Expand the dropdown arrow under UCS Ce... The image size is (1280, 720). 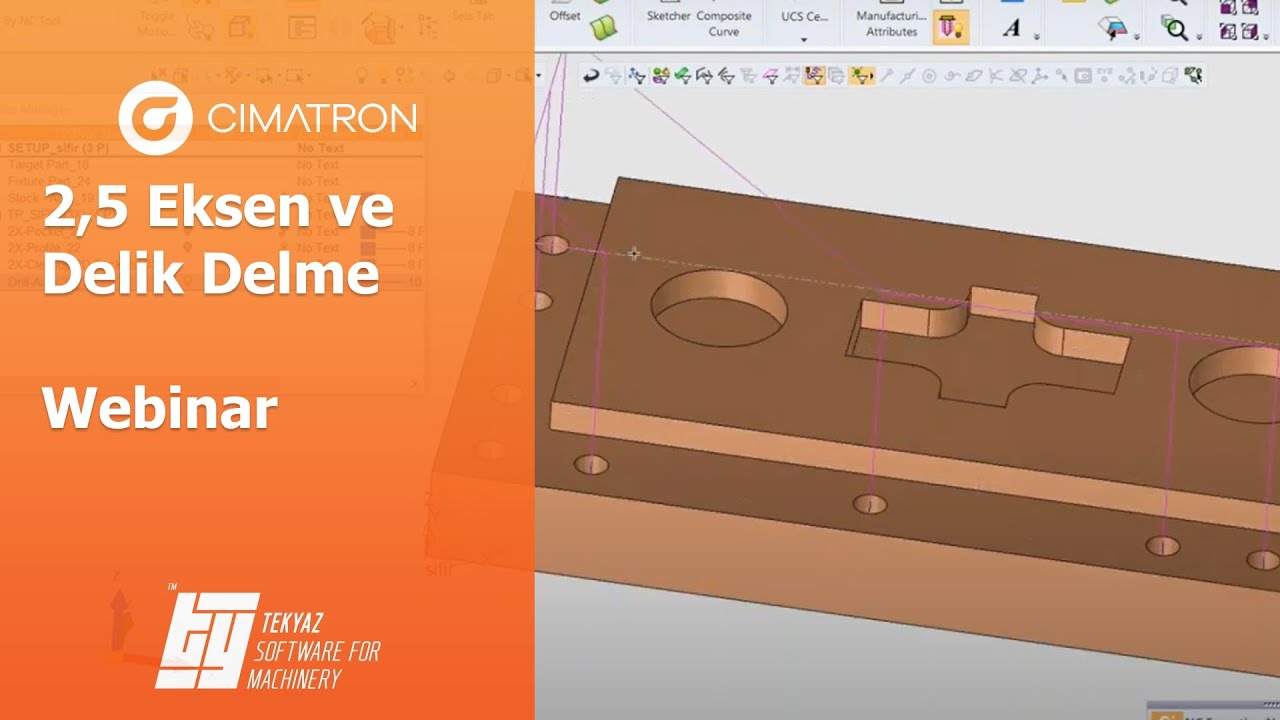pyautogui.click(x=805, y=40)
